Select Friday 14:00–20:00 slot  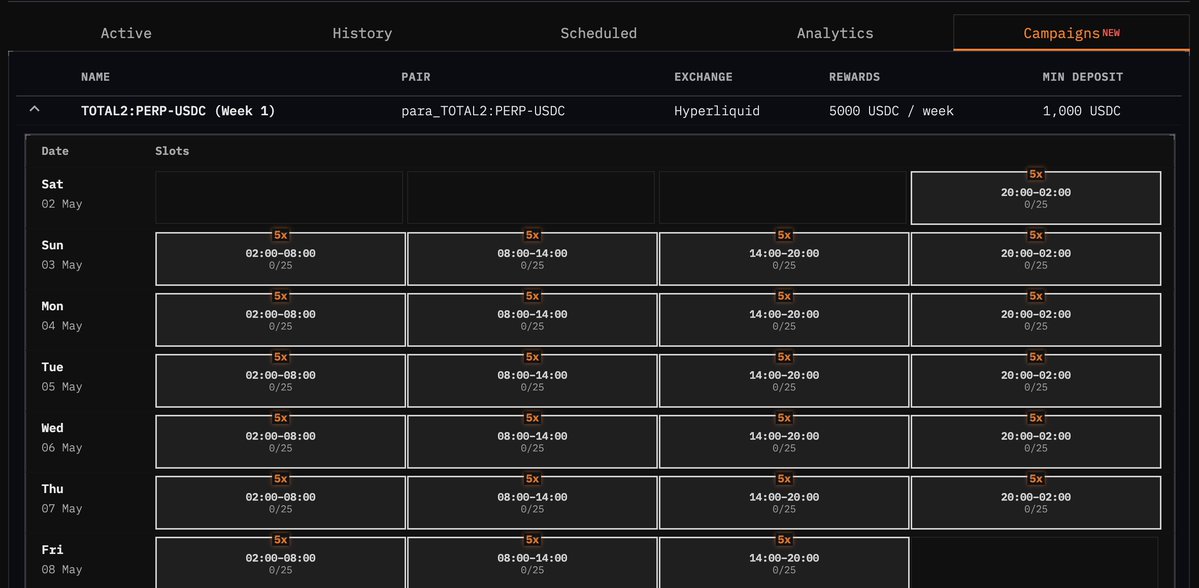(784, 563)
